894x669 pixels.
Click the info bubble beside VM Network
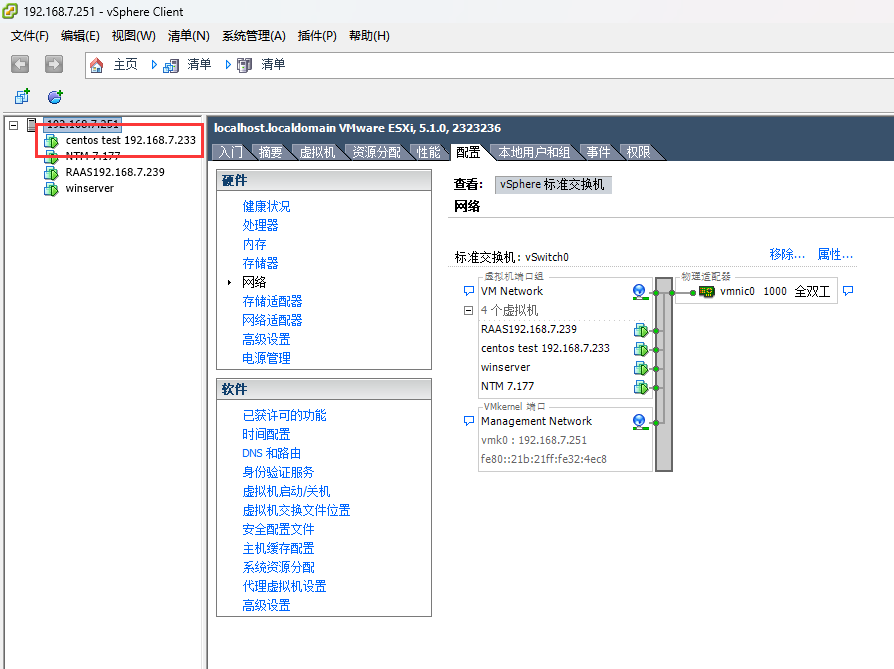[x=469, y=291]
